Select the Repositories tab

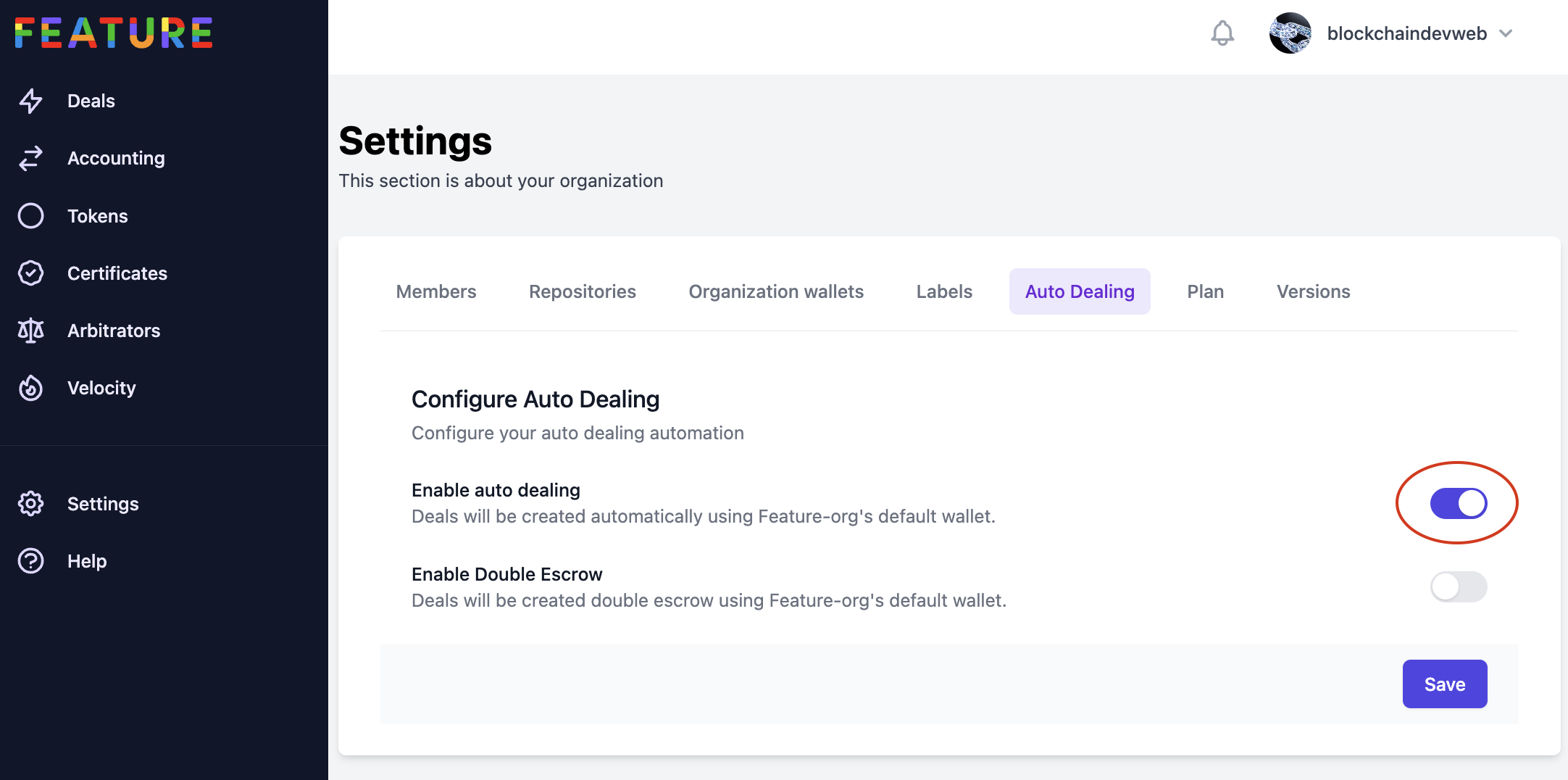coord(583,291)
